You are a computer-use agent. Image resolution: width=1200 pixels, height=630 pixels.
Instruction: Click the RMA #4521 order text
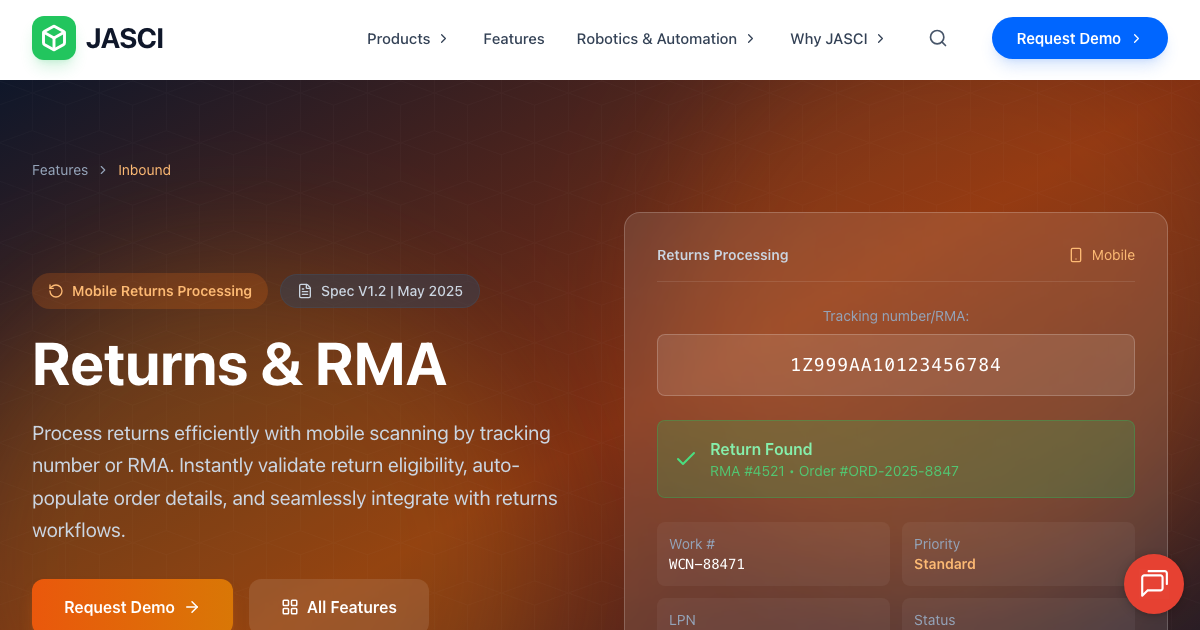click(834, 471)
